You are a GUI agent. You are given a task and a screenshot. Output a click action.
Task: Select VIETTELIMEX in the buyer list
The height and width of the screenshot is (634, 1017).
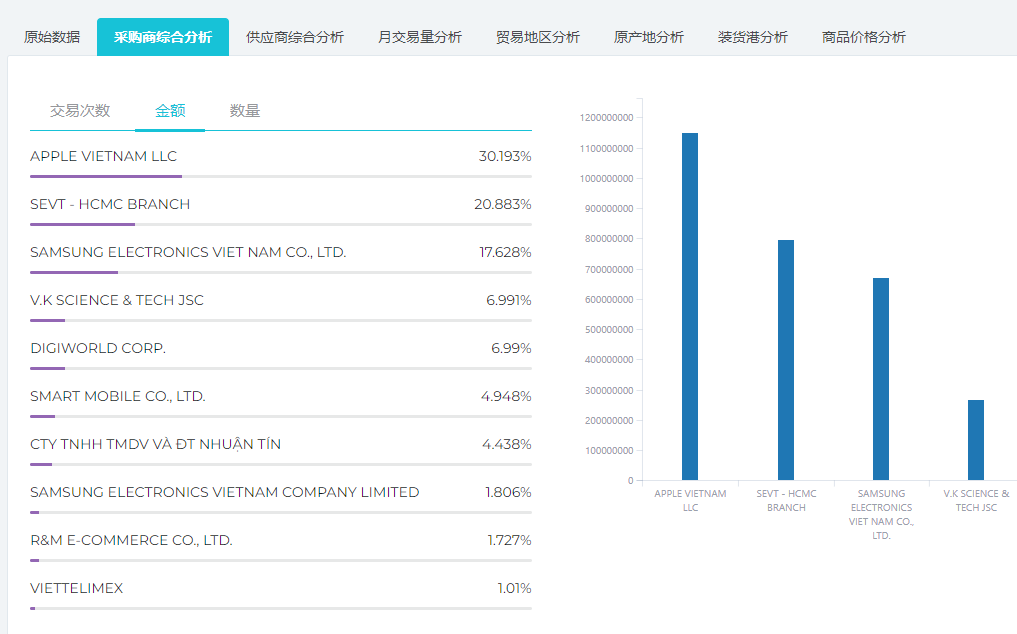click(x=77, y=589)
